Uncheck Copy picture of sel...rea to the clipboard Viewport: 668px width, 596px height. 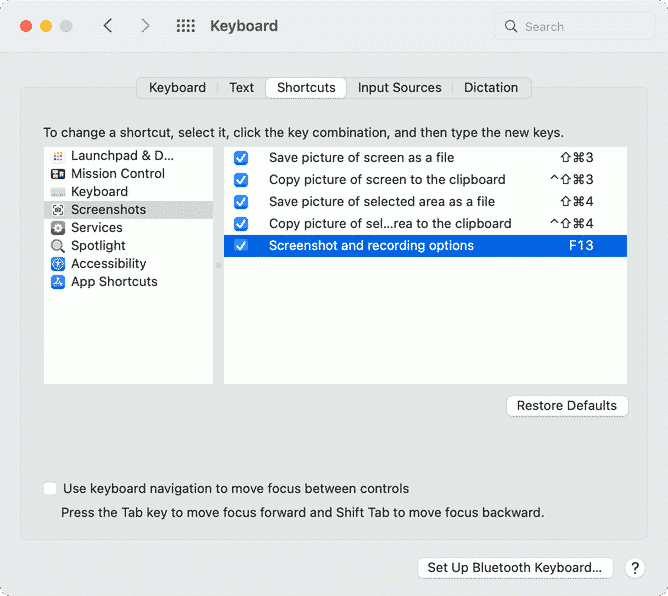click(241, 224)
